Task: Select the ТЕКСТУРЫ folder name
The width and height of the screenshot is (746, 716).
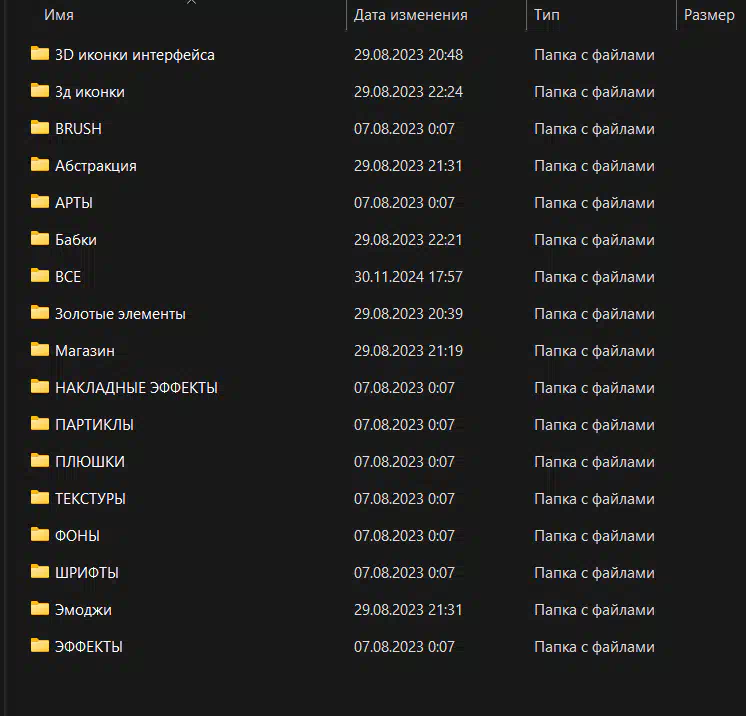Action: point(90,499)
